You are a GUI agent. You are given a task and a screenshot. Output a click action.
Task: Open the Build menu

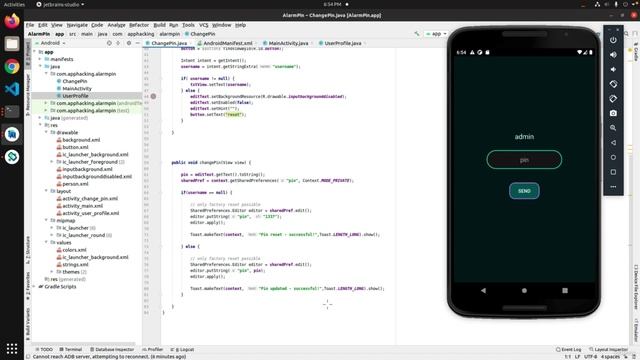(x=159, y=25)
